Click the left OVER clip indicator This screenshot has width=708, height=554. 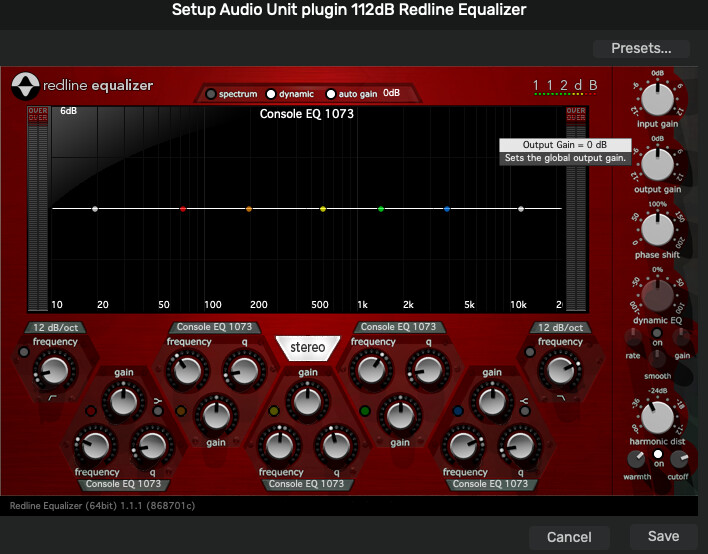coord(37,114)
